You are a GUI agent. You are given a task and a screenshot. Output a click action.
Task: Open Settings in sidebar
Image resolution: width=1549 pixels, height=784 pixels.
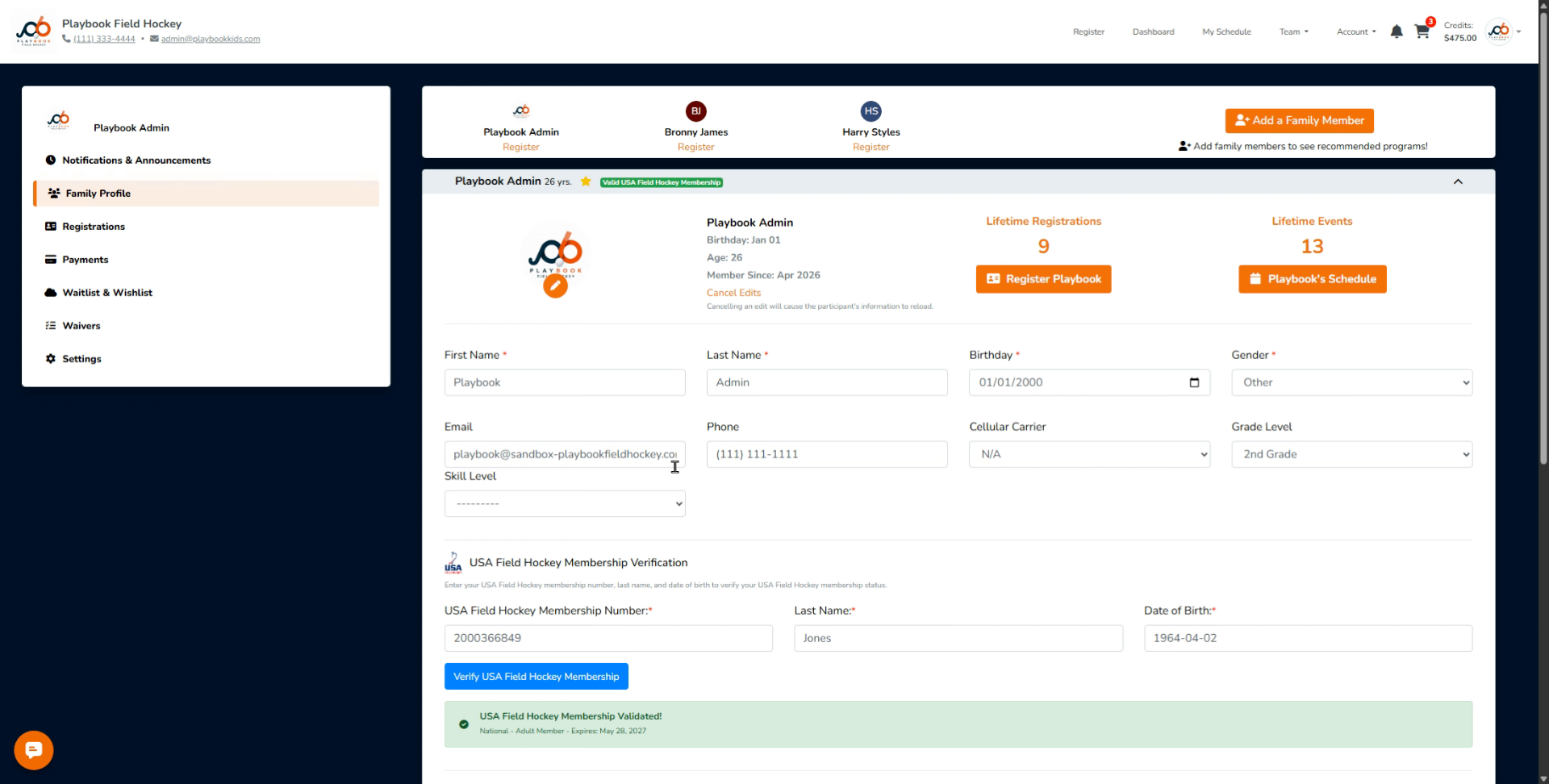207,359
